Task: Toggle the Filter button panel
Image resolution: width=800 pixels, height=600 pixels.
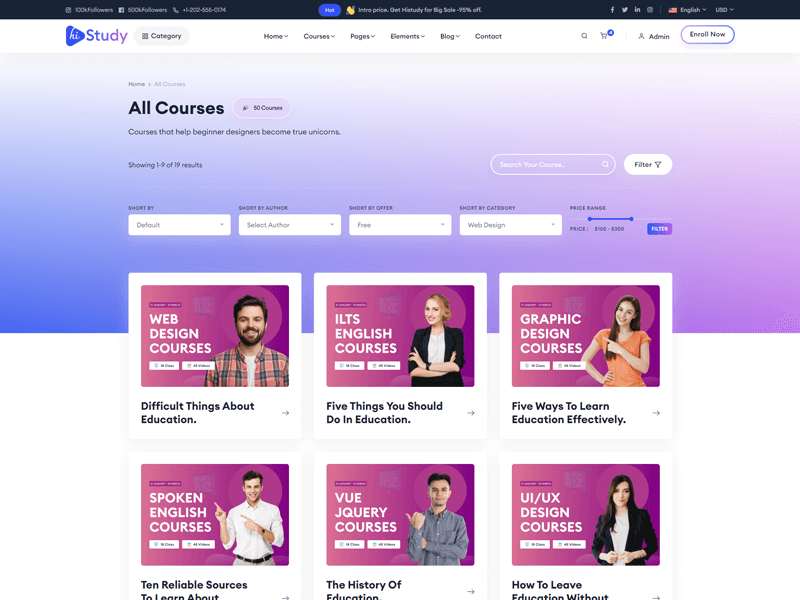Action: 648,165
